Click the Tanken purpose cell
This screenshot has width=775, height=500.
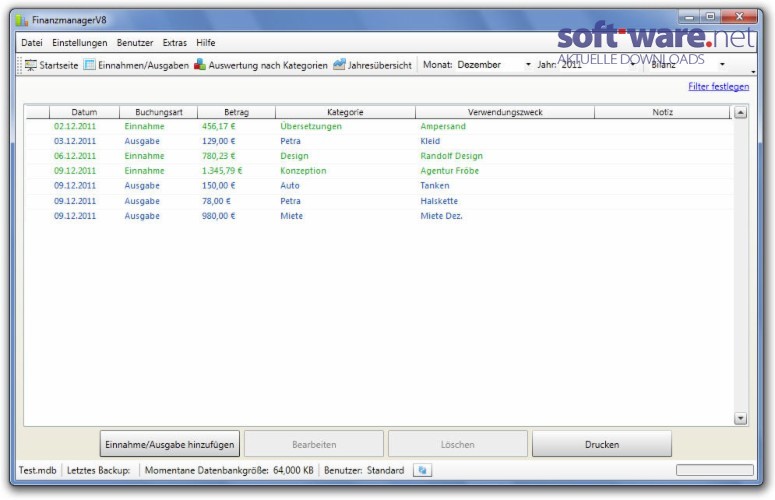pos(434,186)
